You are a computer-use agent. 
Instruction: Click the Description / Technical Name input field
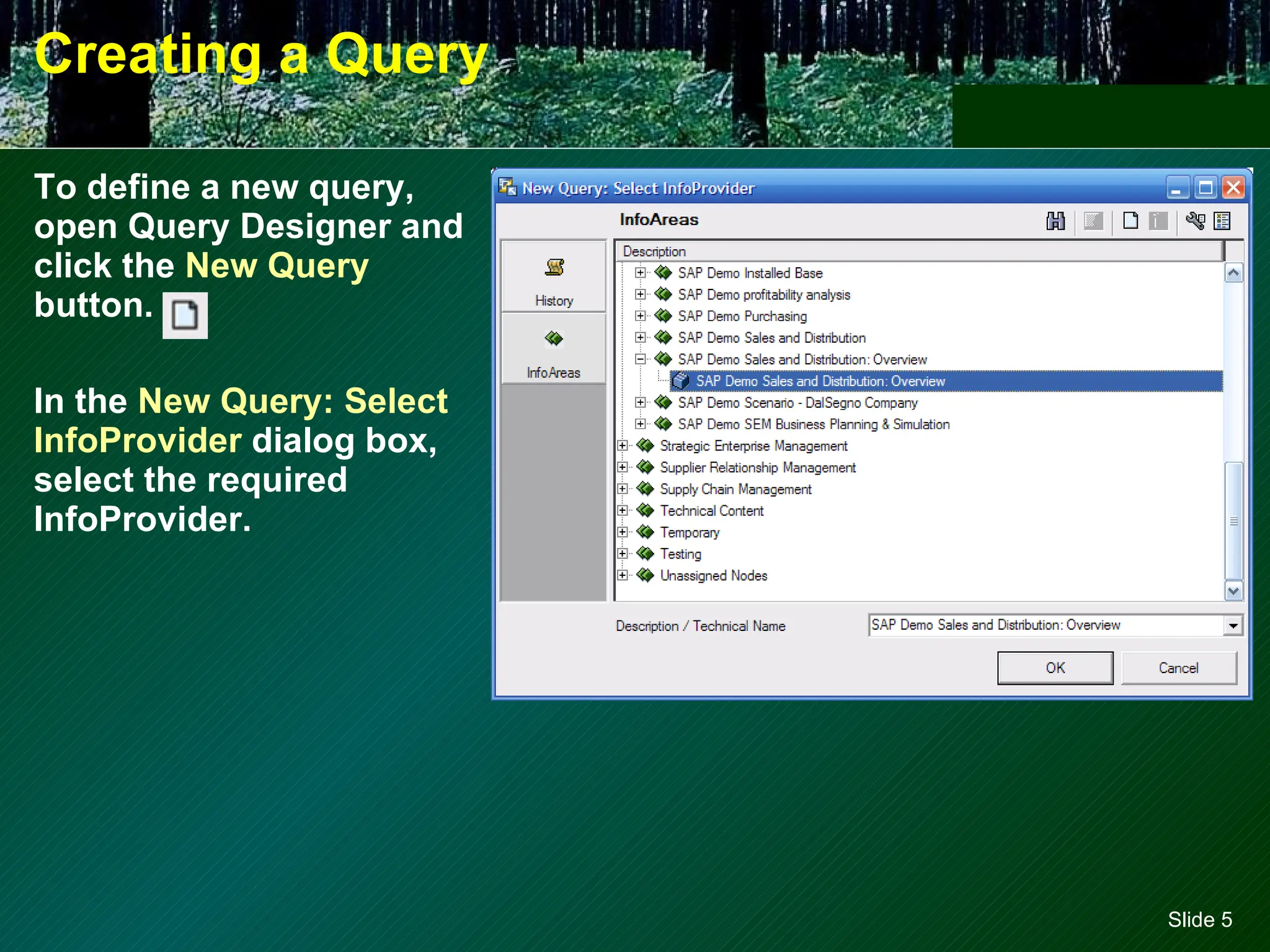click(1047, 625)
